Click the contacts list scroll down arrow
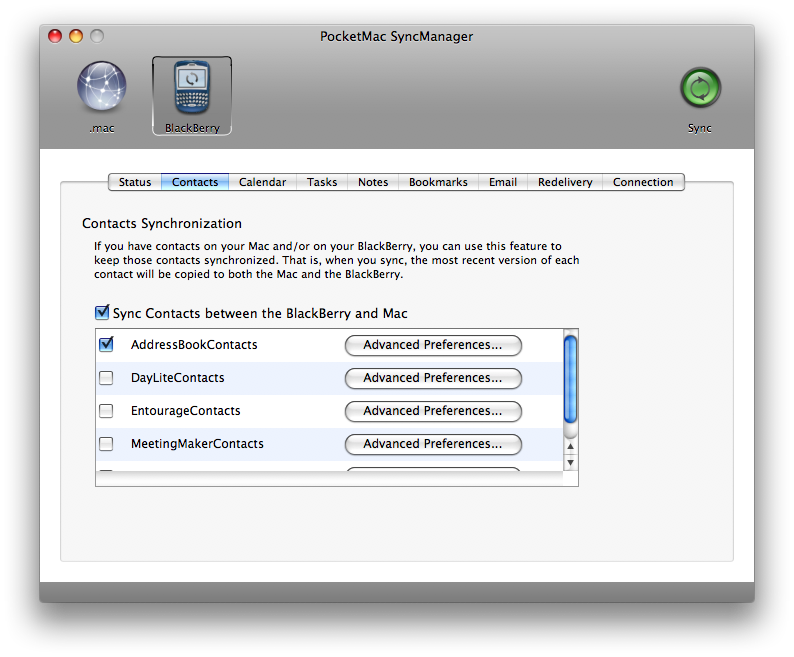The width and height of the screenshot is (794, 657). (570, 463)
